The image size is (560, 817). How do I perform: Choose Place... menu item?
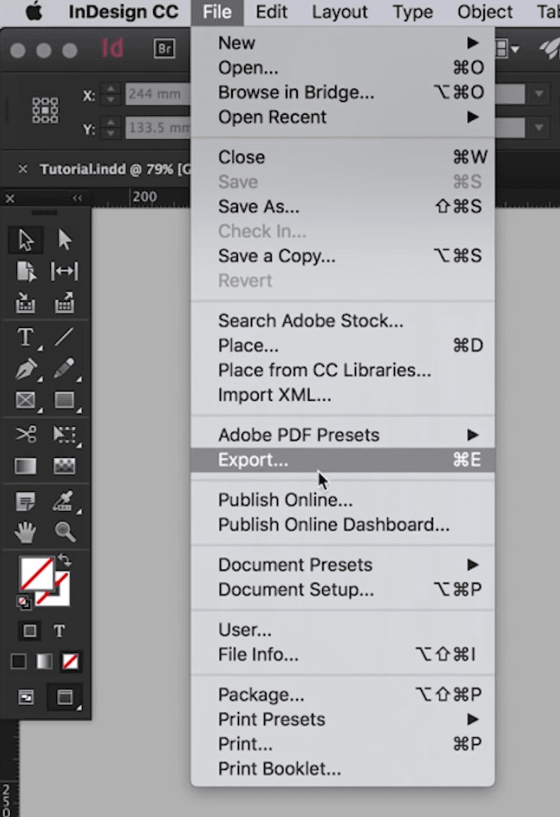tap(342, 345)
